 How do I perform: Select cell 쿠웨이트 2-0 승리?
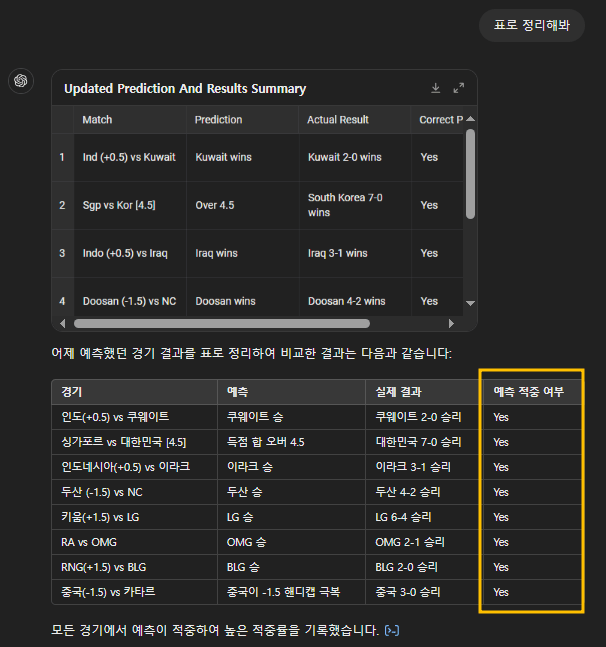coord(424,417)
